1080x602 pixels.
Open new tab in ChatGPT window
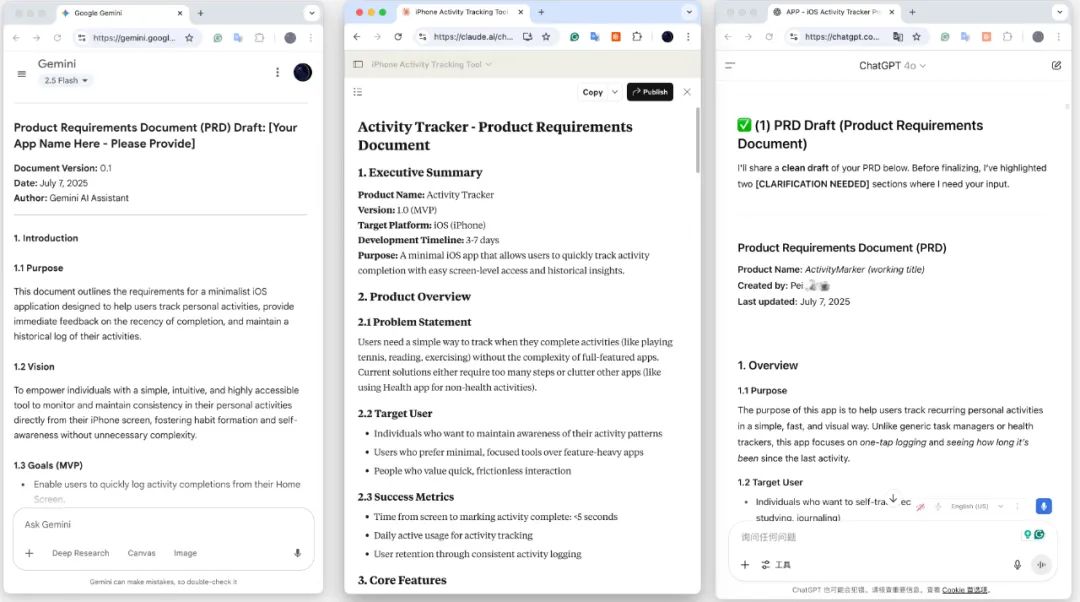click(912, 12)
